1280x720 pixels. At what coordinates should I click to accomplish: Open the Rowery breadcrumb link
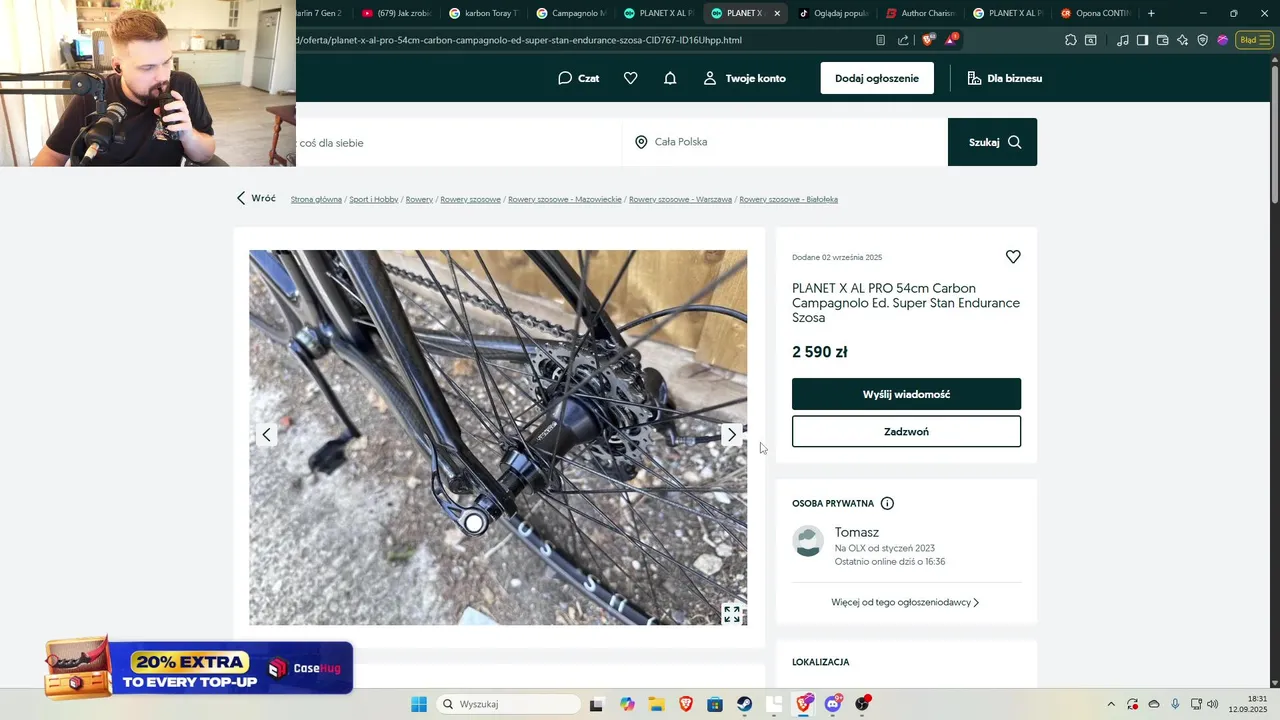419,199
